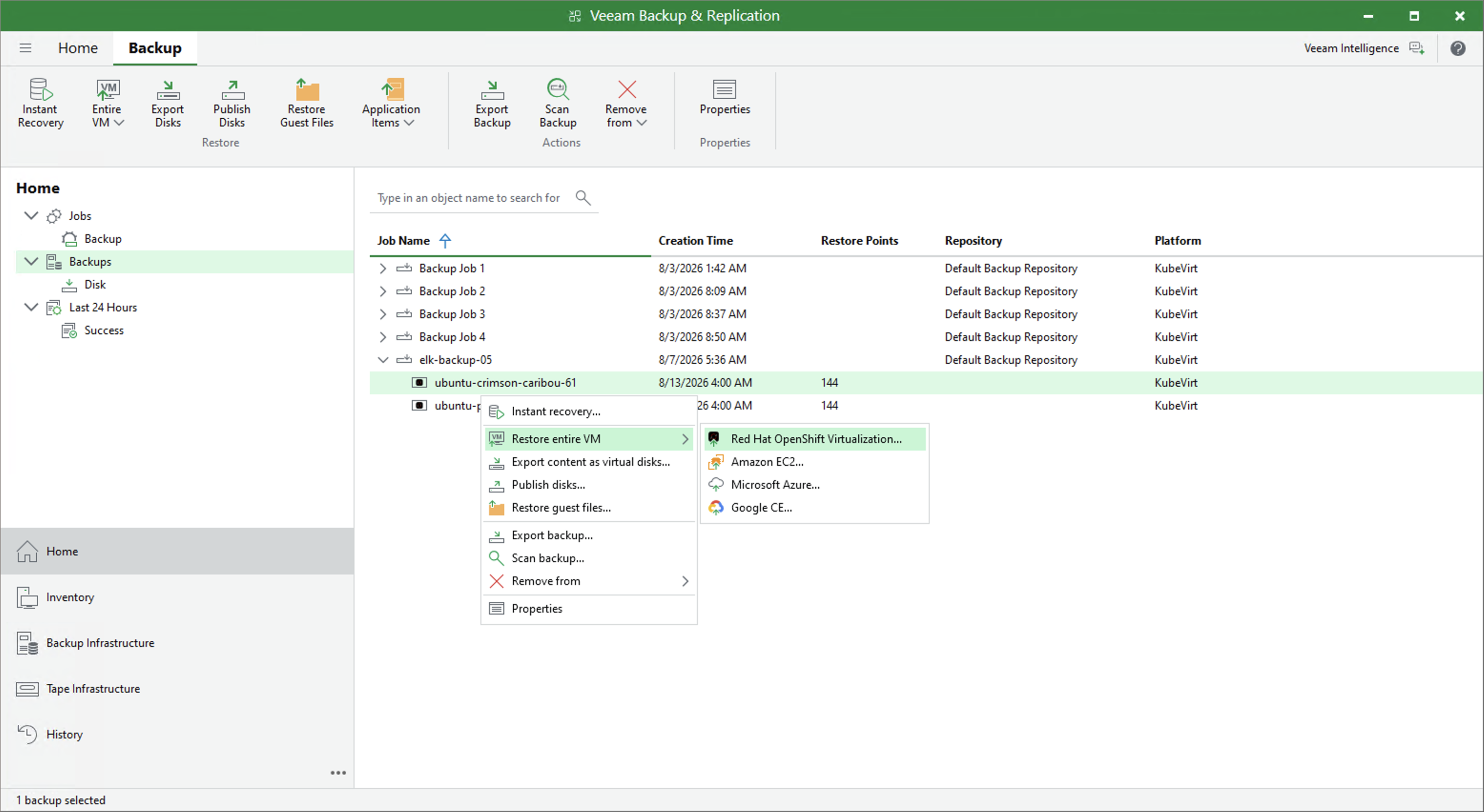
Task: Click the 8/7/2026 5:36 AM cell
Action: click(702, 360)
